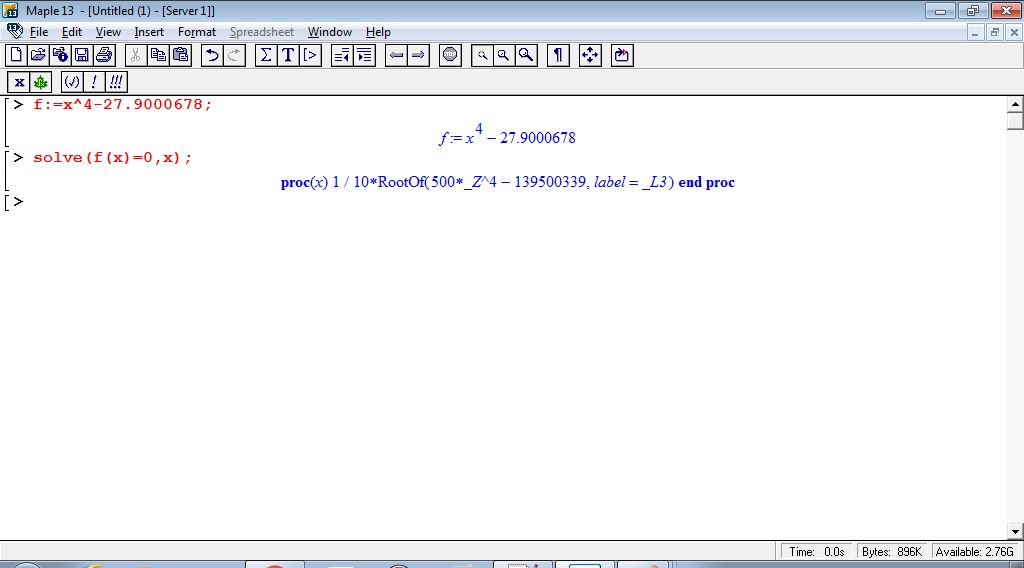1024x568 pixels.
Task: Minimize the inner worksheet window
Action: click(x=975, y=32)
